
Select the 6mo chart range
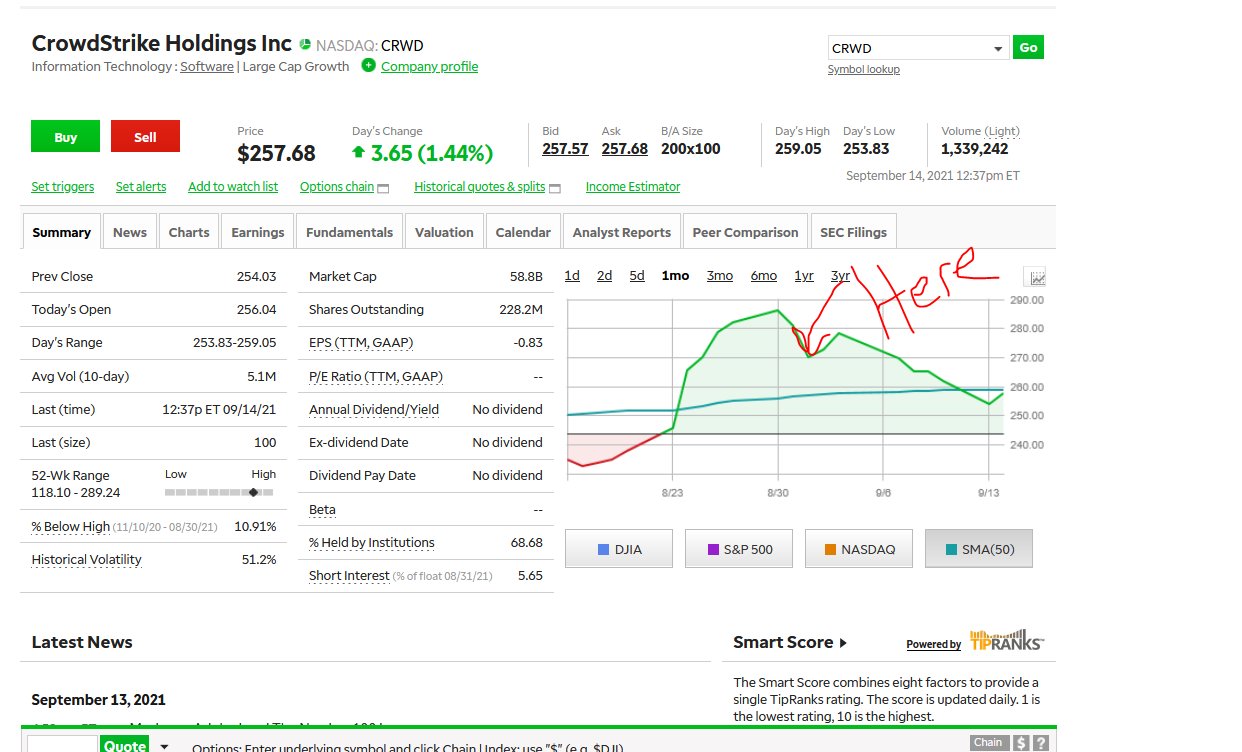764,276
